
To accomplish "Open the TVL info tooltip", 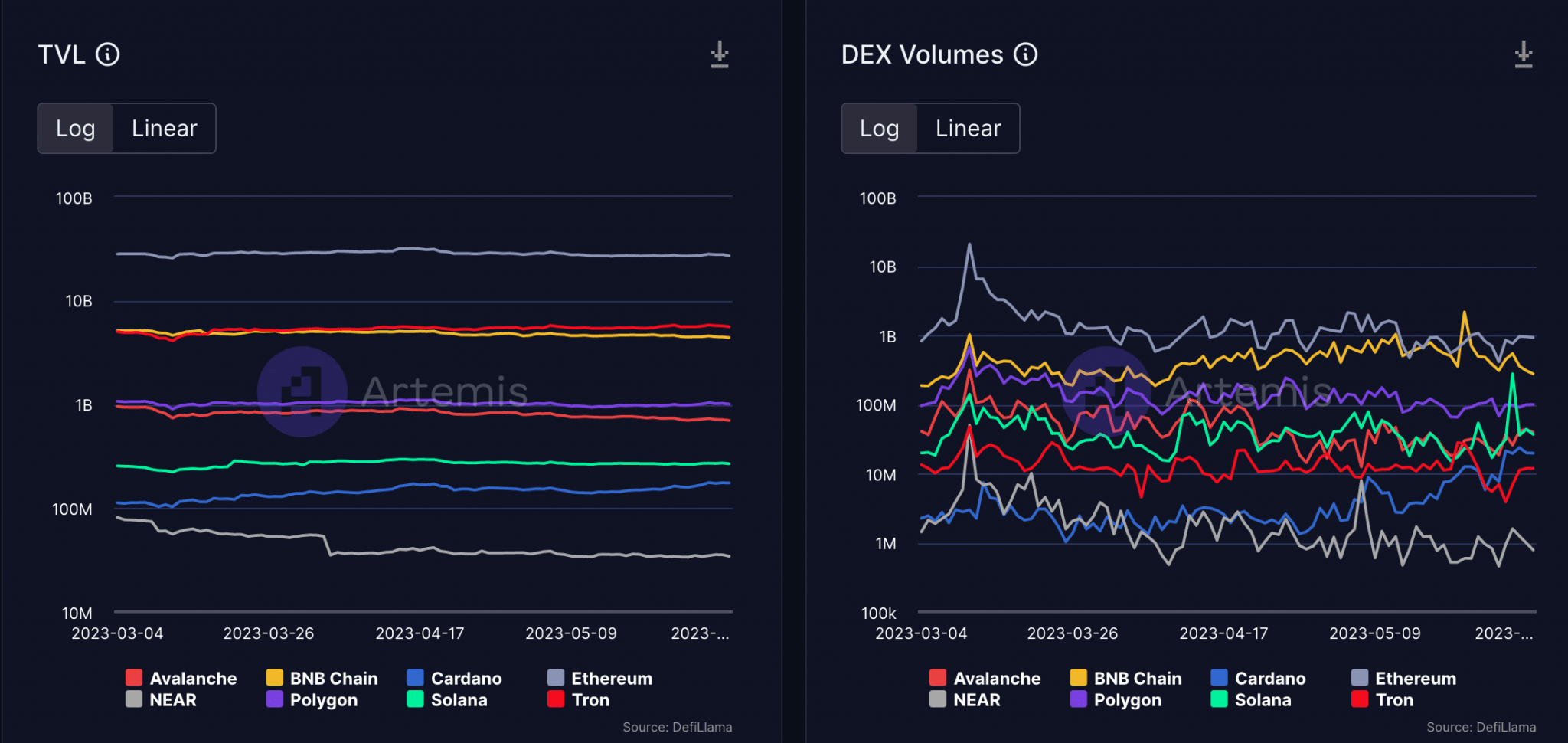I will point(108,54).
